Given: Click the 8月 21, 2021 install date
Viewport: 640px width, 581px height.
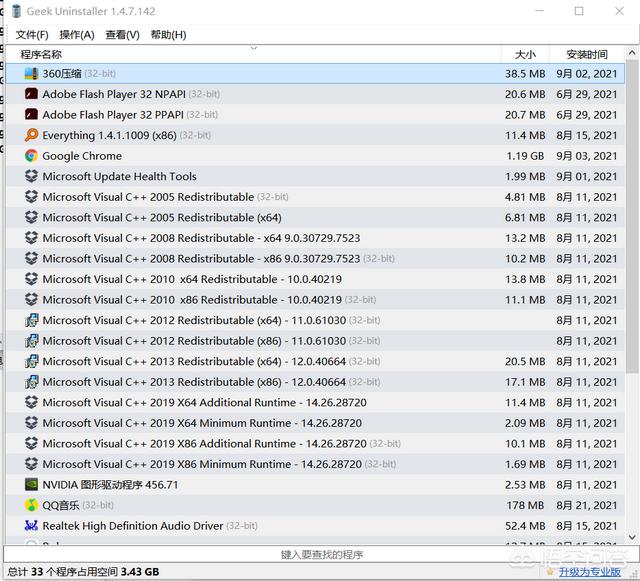Looking at the screenshot, I should (x=587, y=505).
